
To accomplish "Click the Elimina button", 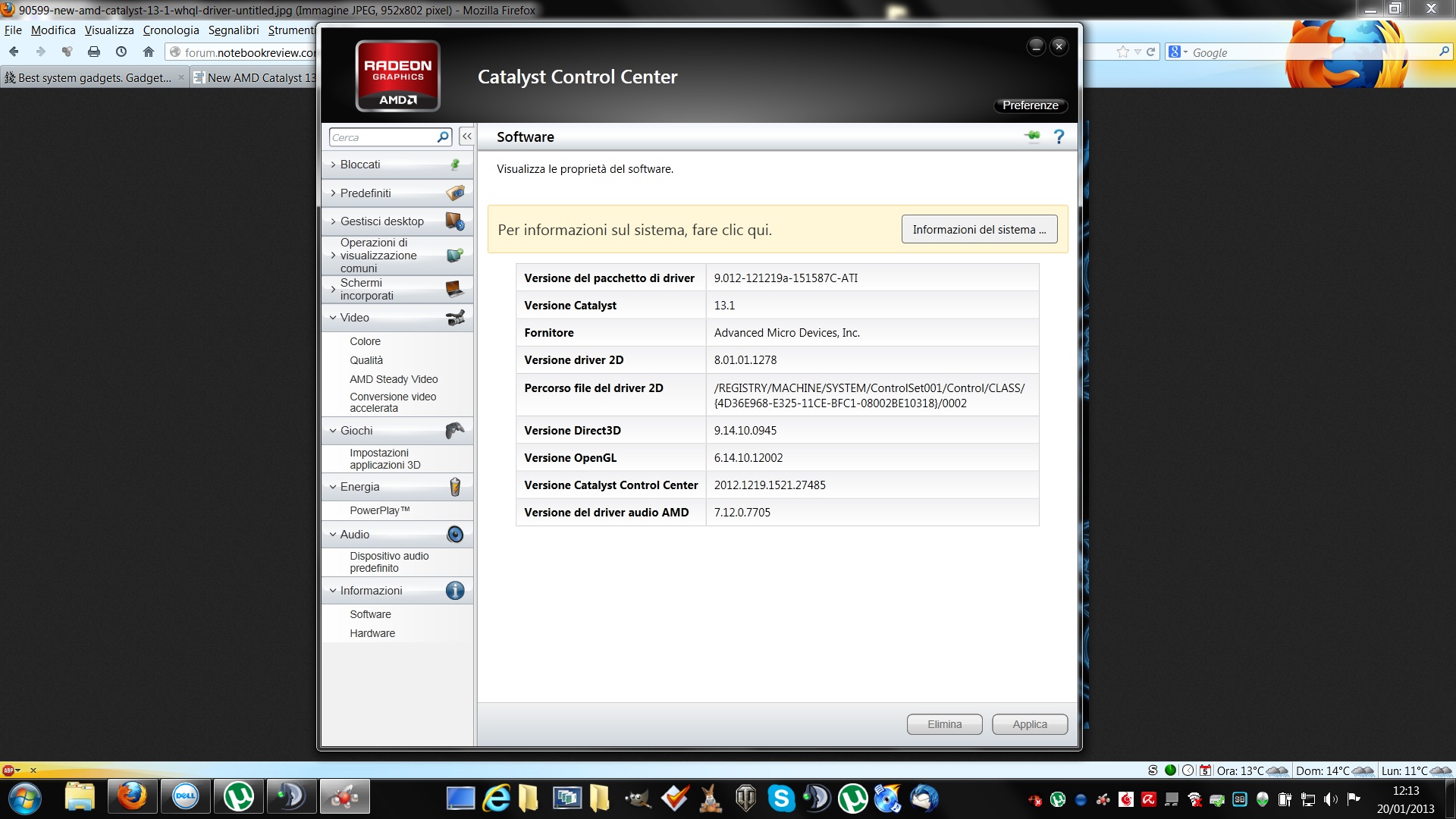I will click(x=944, y=724).
